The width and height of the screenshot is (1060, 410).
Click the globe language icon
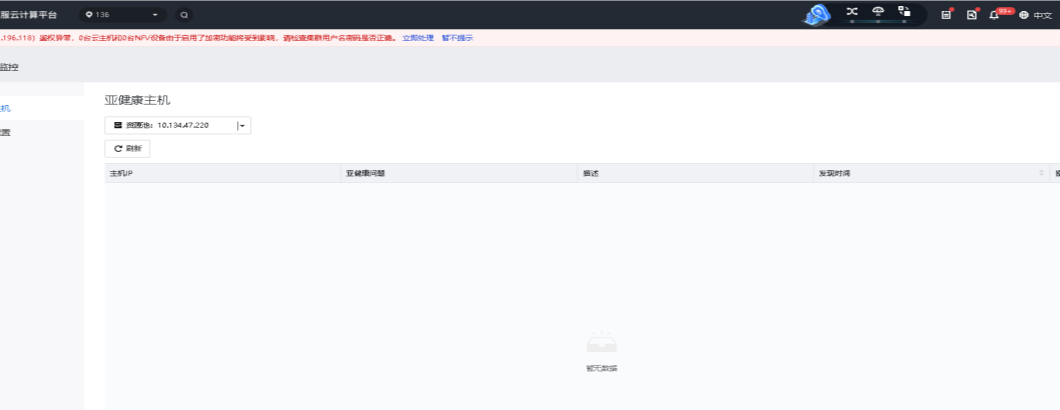(x=1023, y=15)
